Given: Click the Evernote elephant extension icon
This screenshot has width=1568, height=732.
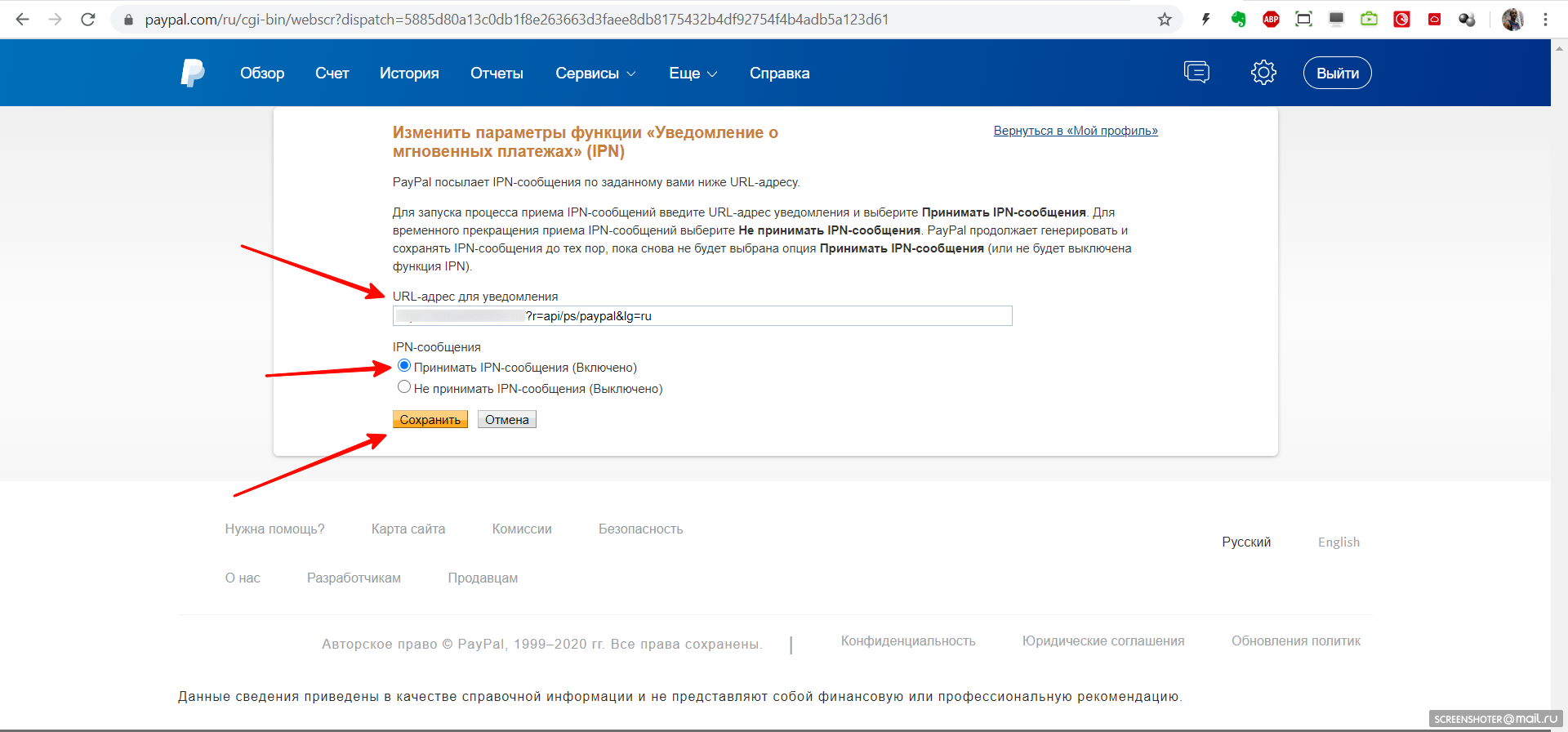Looking at the screenshot, I should point(1239,20).
